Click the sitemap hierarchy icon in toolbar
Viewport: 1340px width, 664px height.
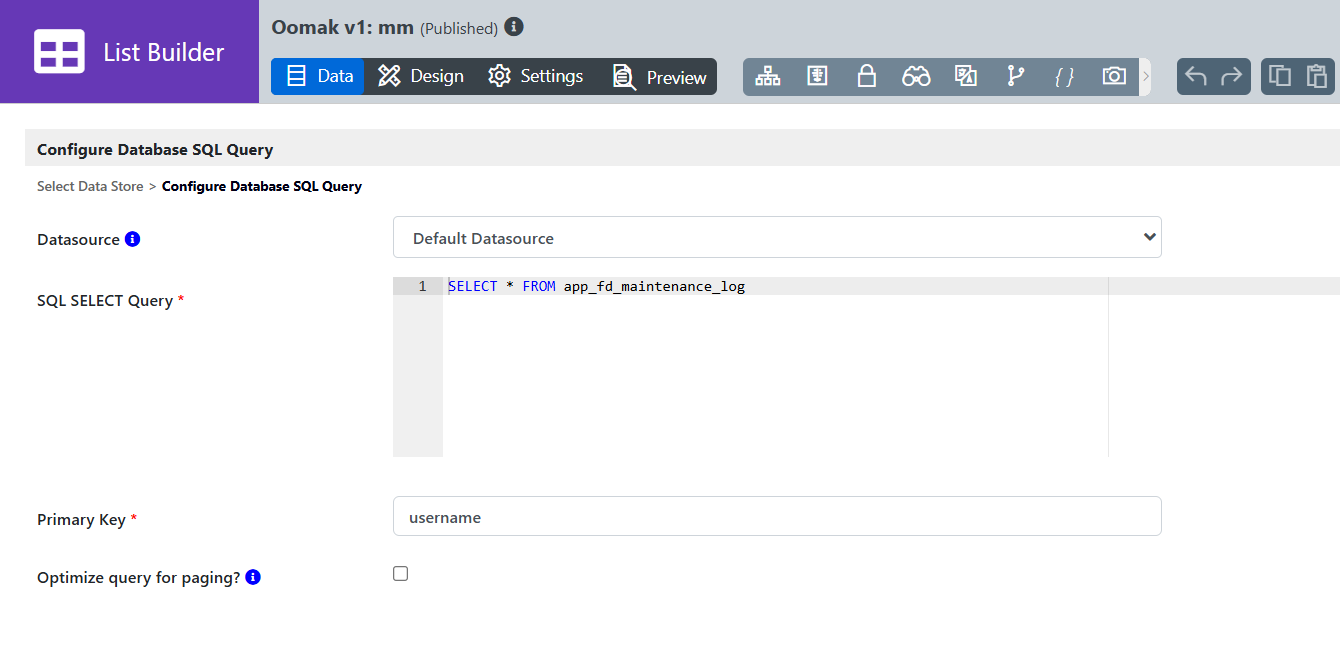click(767, 77)
